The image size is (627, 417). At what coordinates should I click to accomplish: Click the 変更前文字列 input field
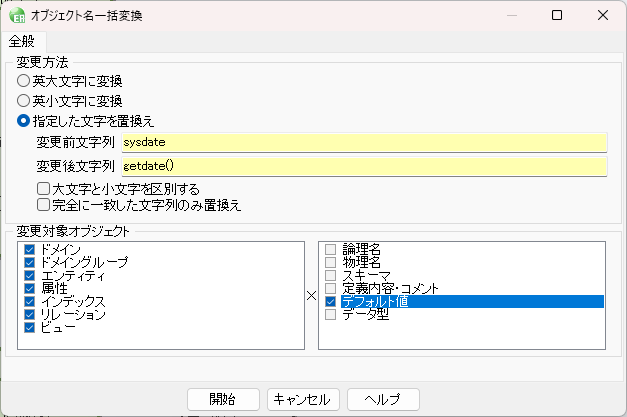point(364,142)
